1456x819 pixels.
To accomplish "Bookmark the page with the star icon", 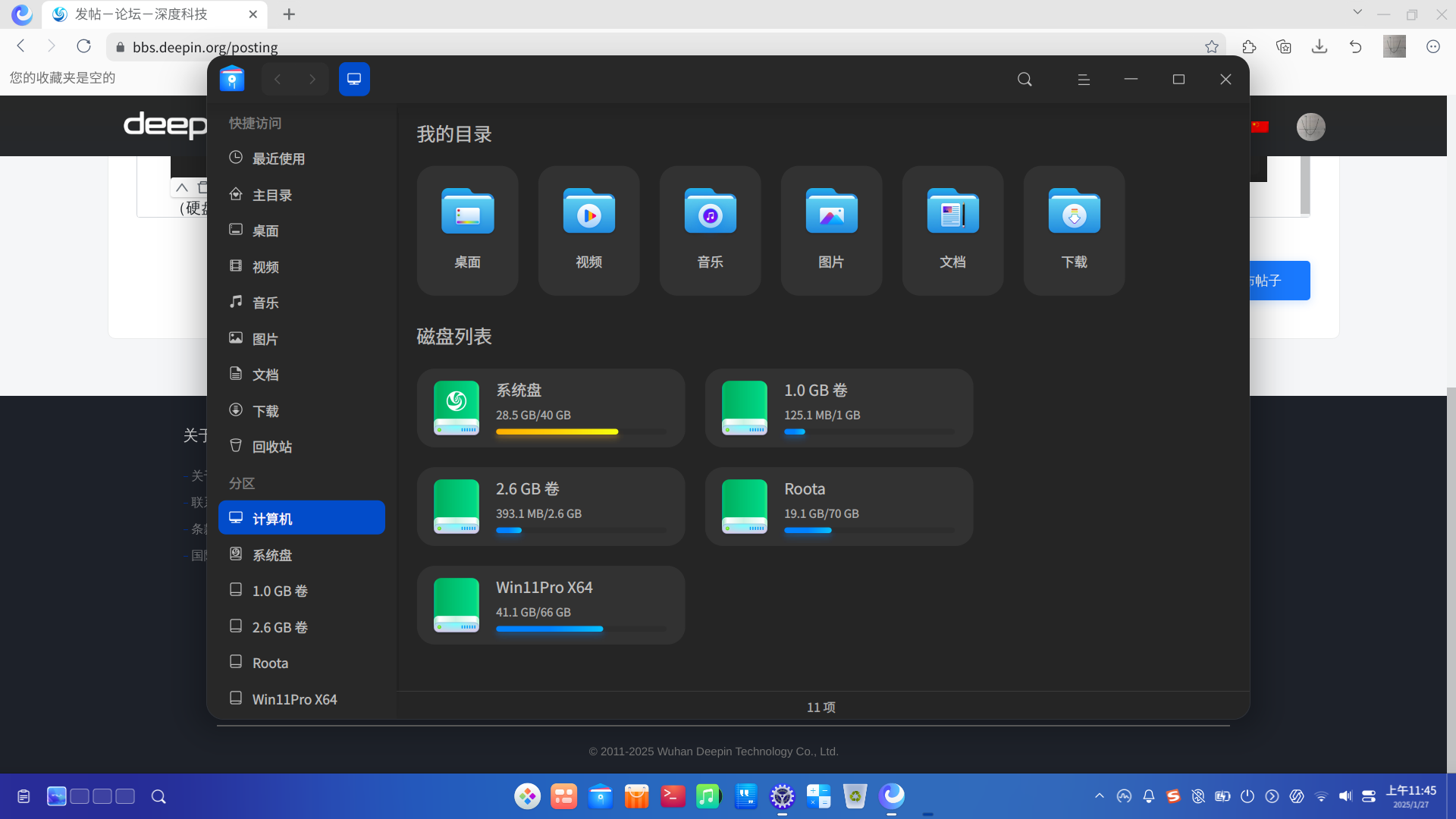I will (1212, 47).
